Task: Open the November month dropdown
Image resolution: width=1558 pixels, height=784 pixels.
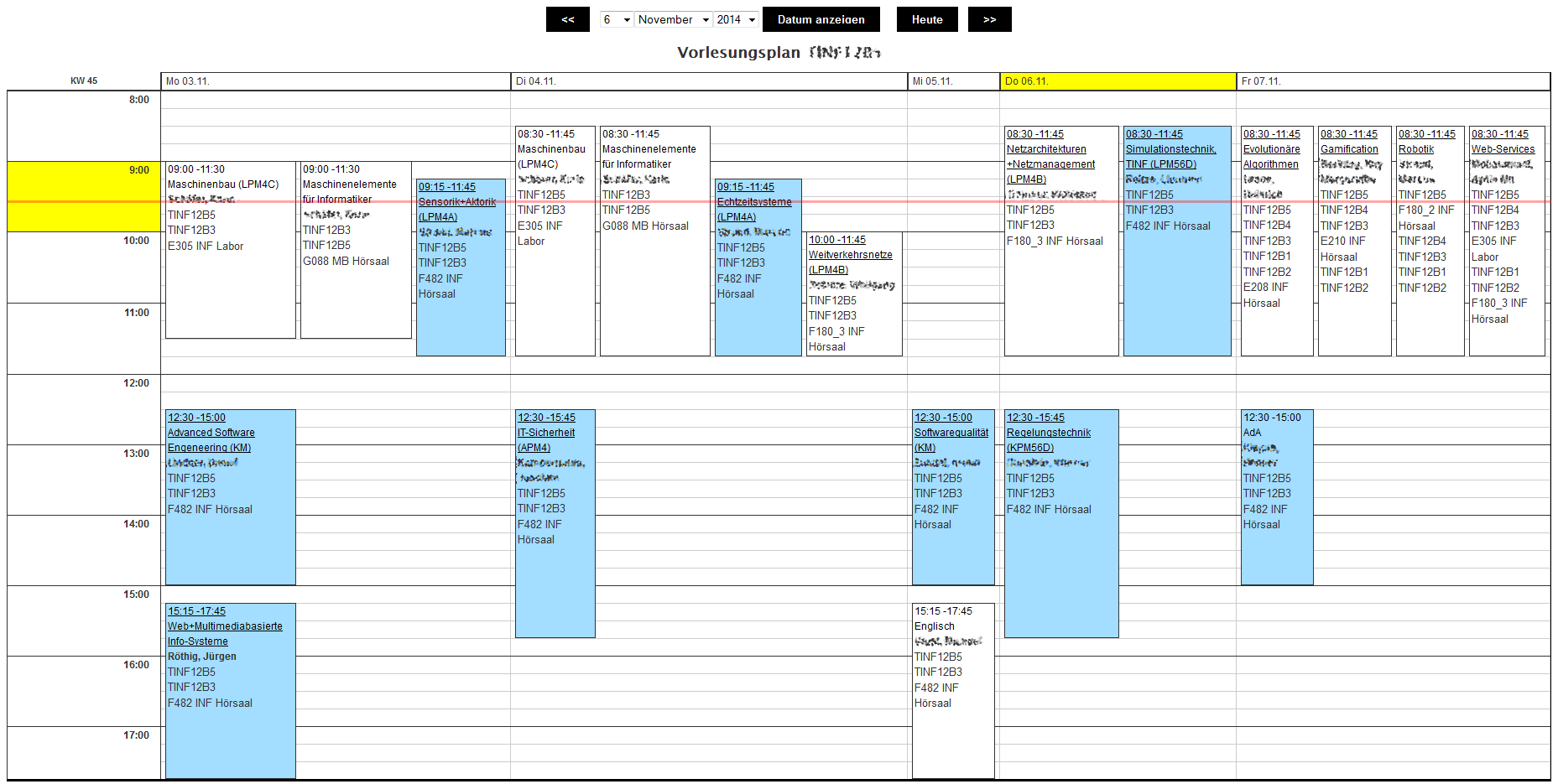Action: [673, 19]
